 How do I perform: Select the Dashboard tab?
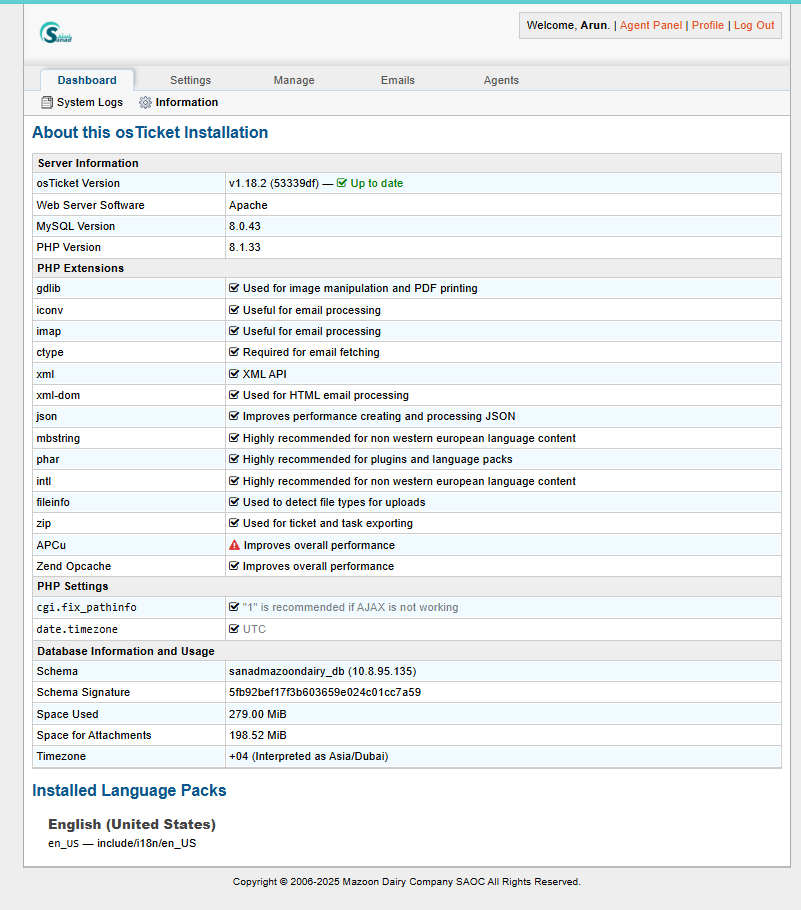tap(87, 81)
